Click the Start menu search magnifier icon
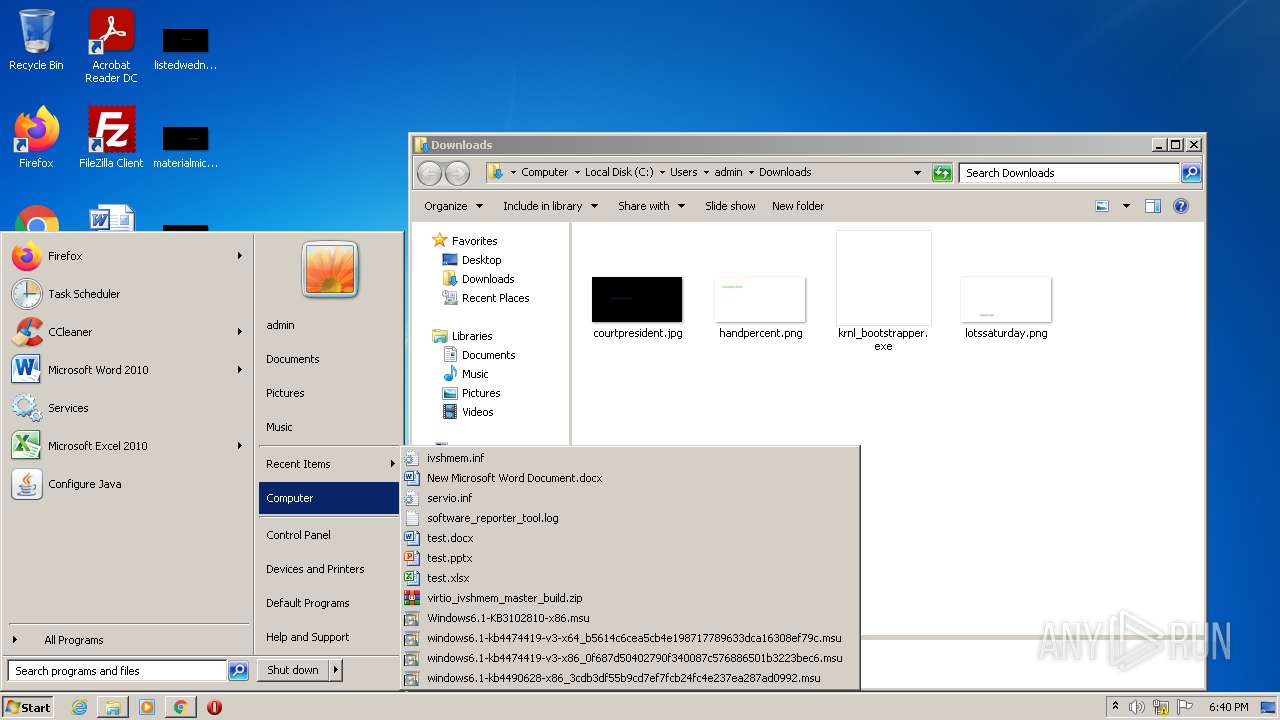 (238, 671)
